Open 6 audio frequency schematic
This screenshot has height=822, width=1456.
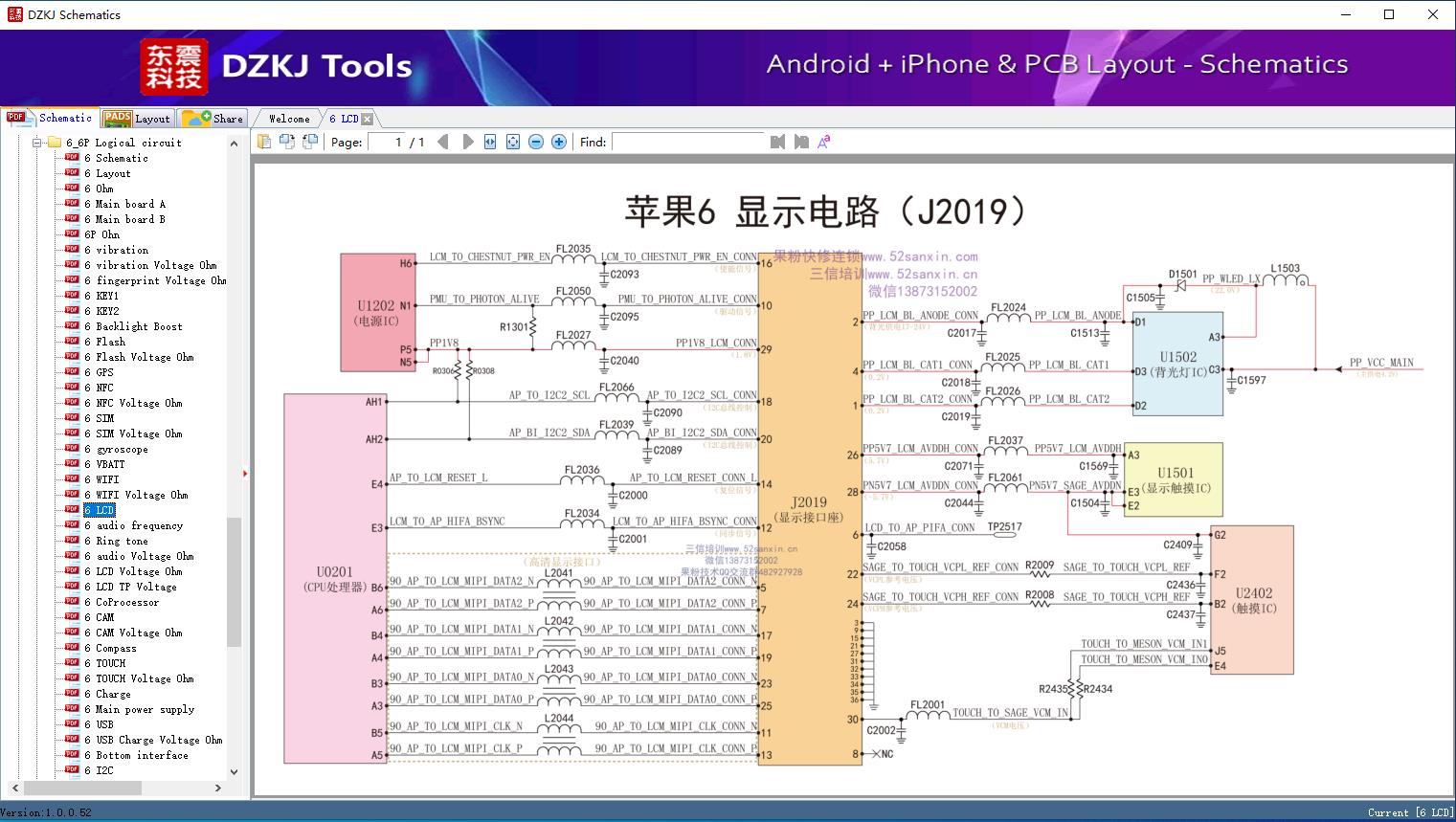pyautogui.click(x=133, y=525)
